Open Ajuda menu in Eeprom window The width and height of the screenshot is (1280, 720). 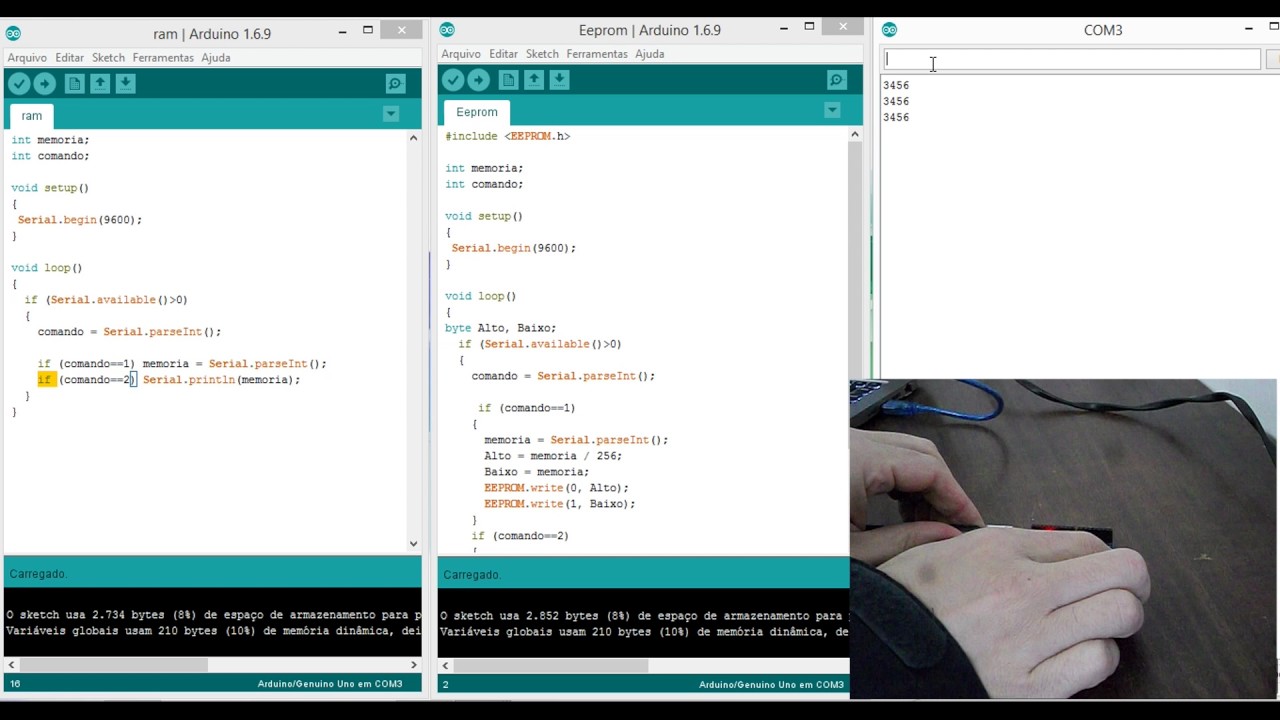coord(650,54)
